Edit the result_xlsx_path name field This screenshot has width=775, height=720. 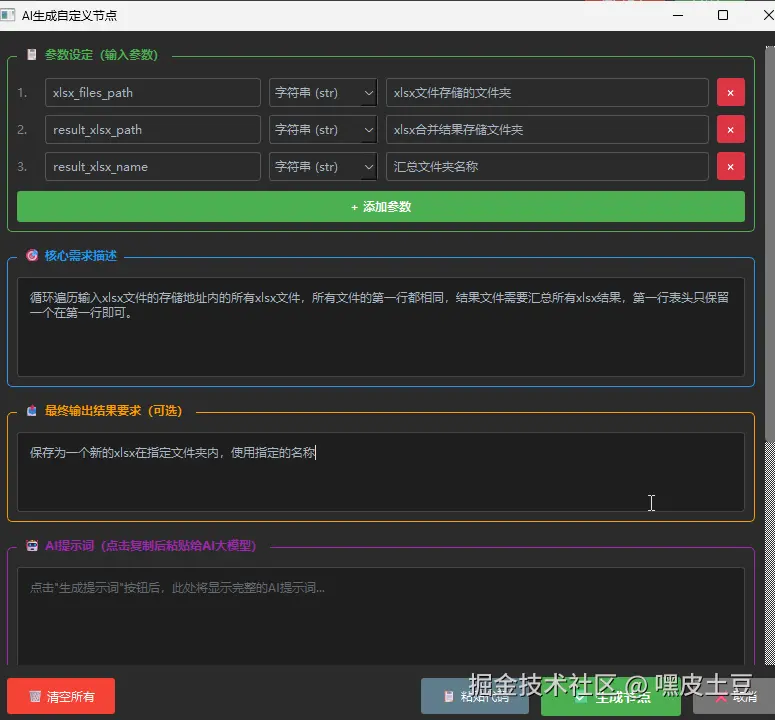coord(153,129)
